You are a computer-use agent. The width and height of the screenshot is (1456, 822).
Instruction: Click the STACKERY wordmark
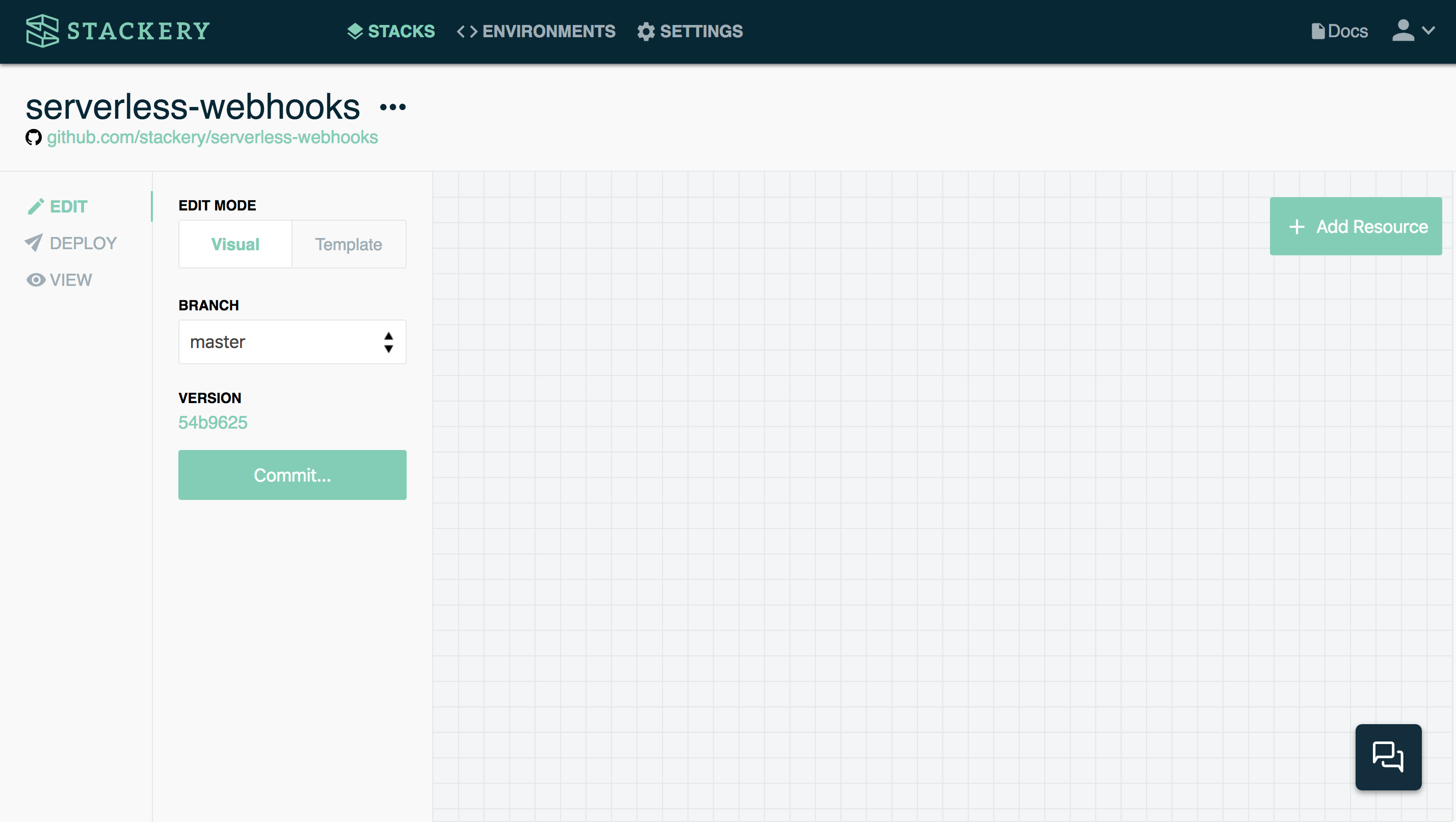139,31
